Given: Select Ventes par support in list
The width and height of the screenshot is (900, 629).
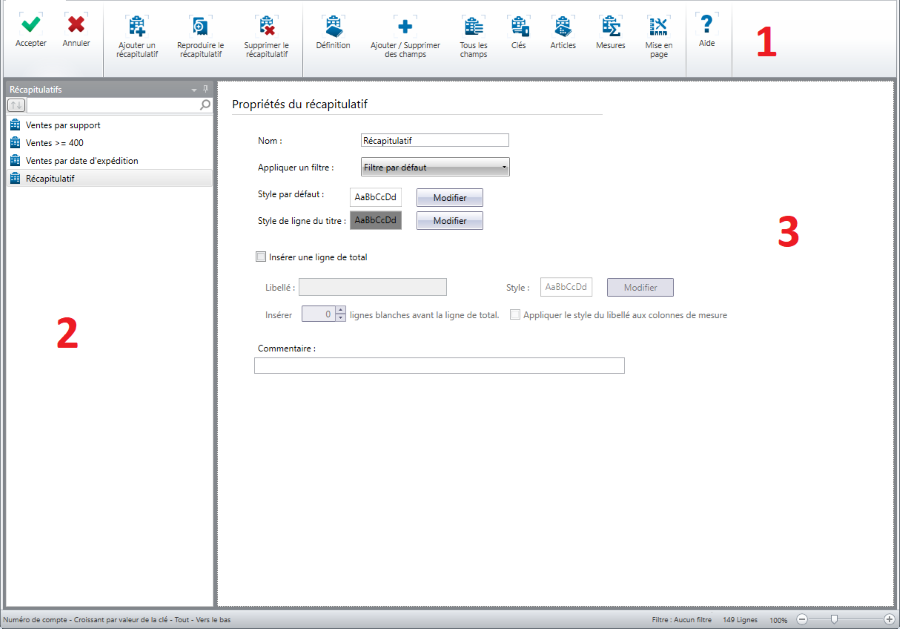Looking at the screenshot, I should click(63, 125).
